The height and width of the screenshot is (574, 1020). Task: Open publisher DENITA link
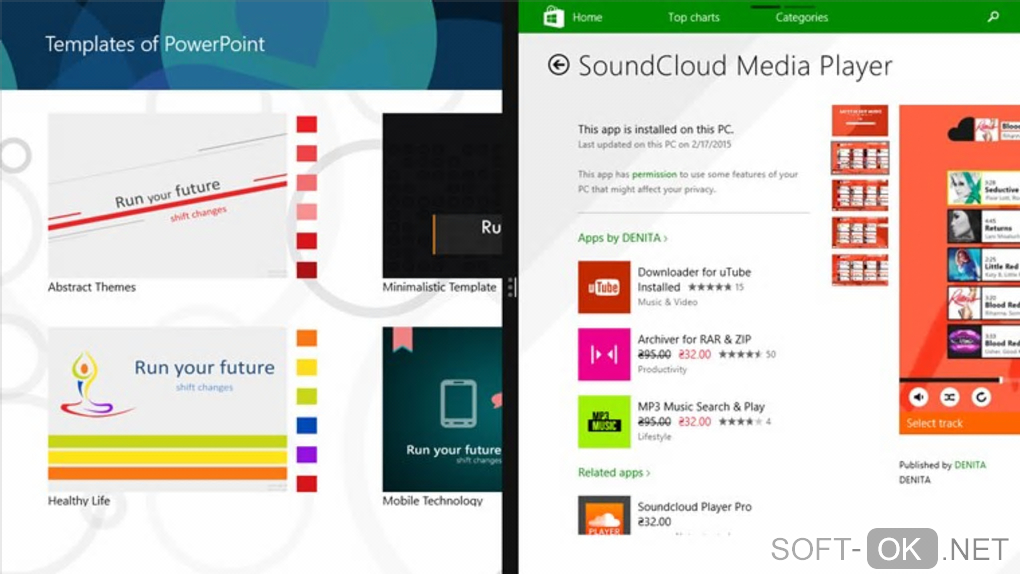(x=969, y=465)
